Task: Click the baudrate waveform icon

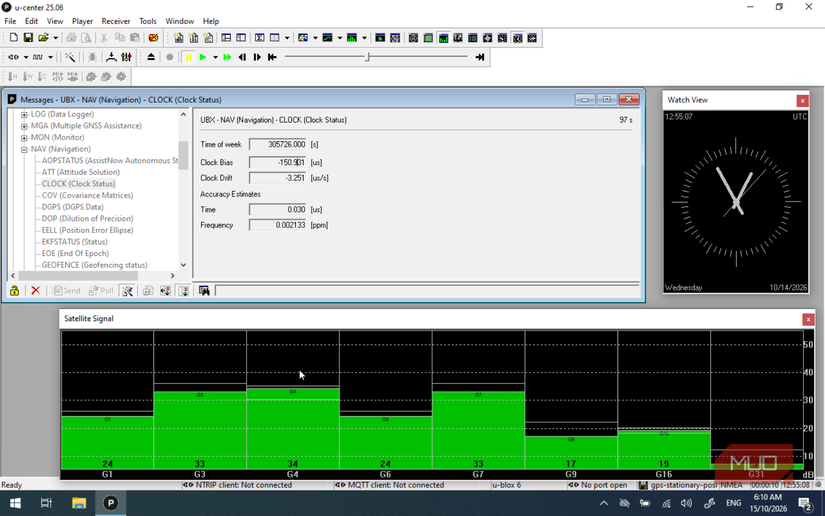Action: 37,57
